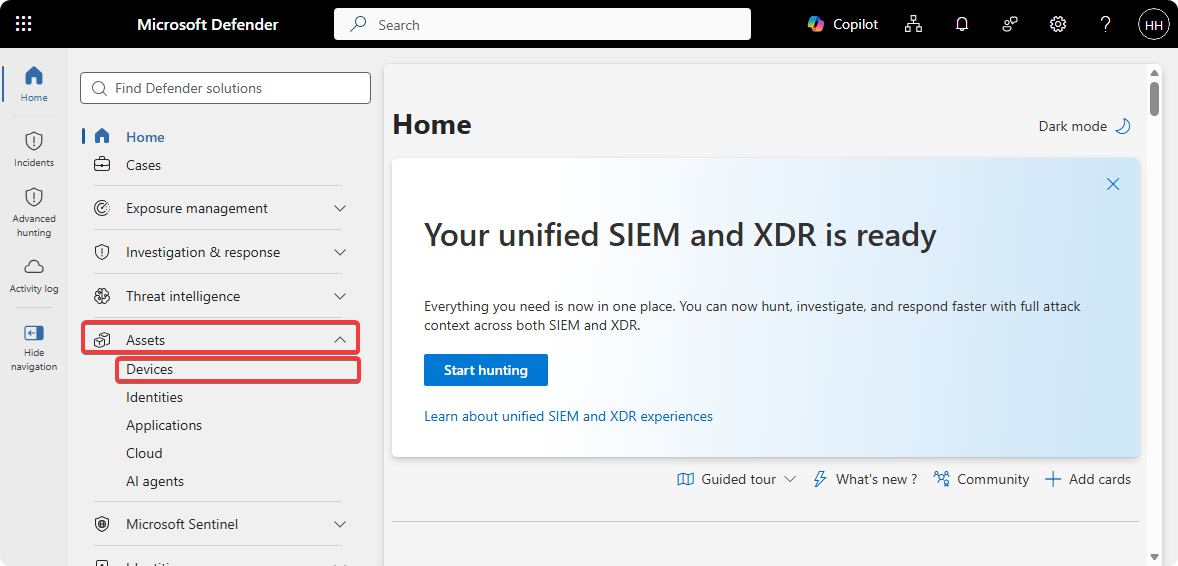The height and width of the screenshot is (566, 1178).
Task: Click the top Search box
Action: coord(542,24)
